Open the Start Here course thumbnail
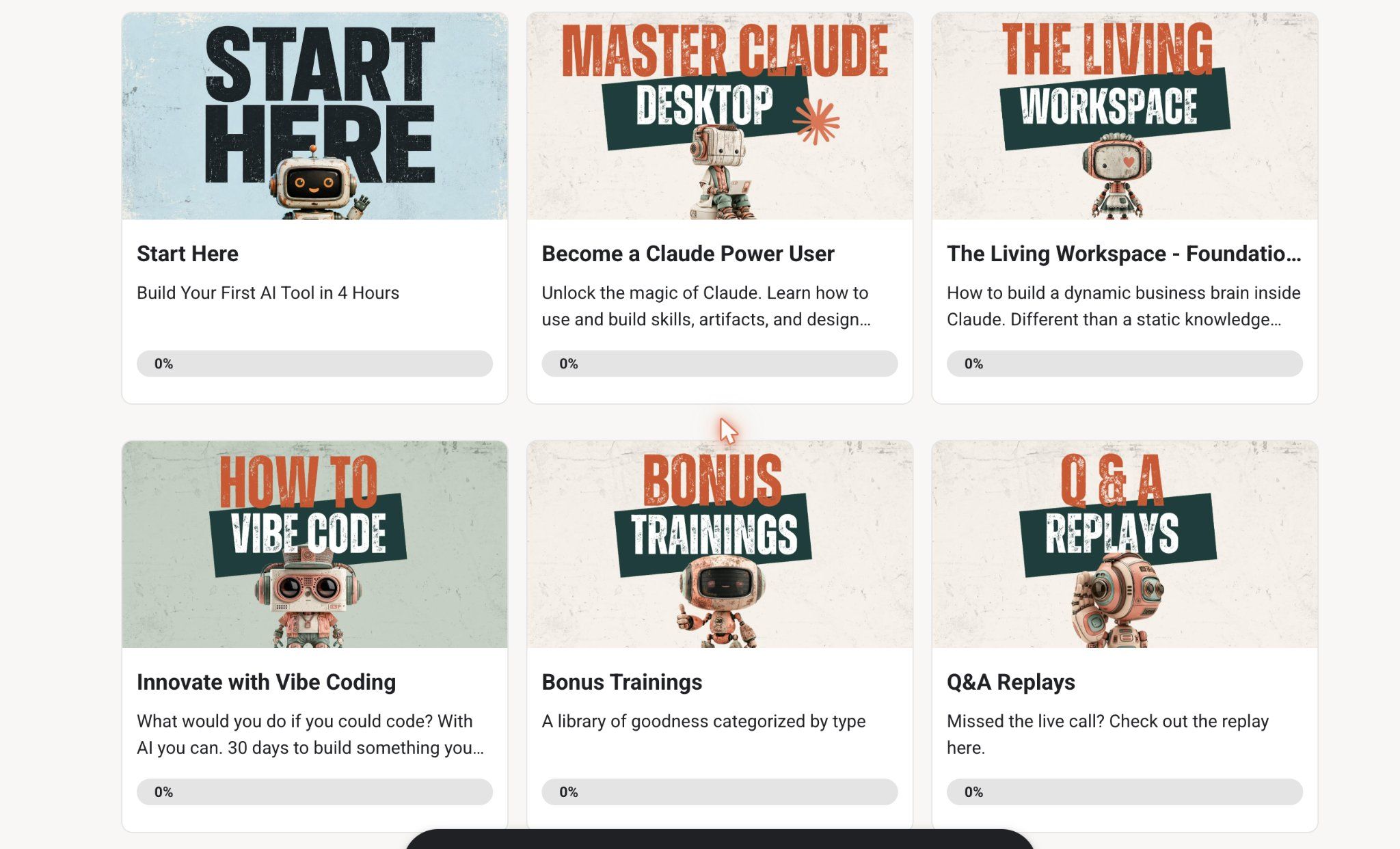This screenshot has width=1400, height=849. (x=314, y=116)
